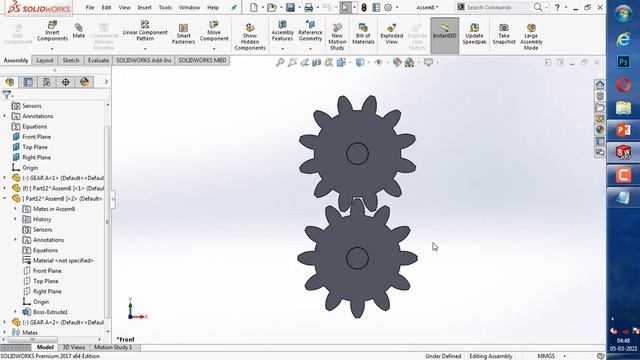Expand GEAR A<2> component
The image size is (640, 360).
[x=4, y=322]
